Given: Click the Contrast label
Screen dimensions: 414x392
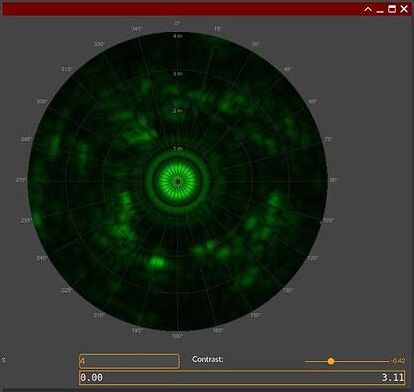Looking at the screenshot, I should [207, 359].
